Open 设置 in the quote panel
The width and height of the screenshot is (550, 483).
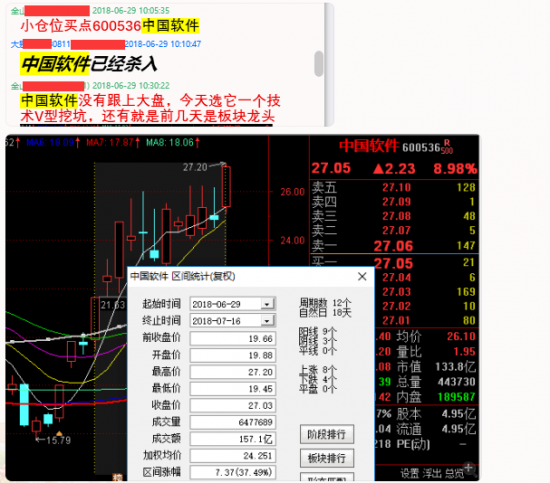[409, 474]
